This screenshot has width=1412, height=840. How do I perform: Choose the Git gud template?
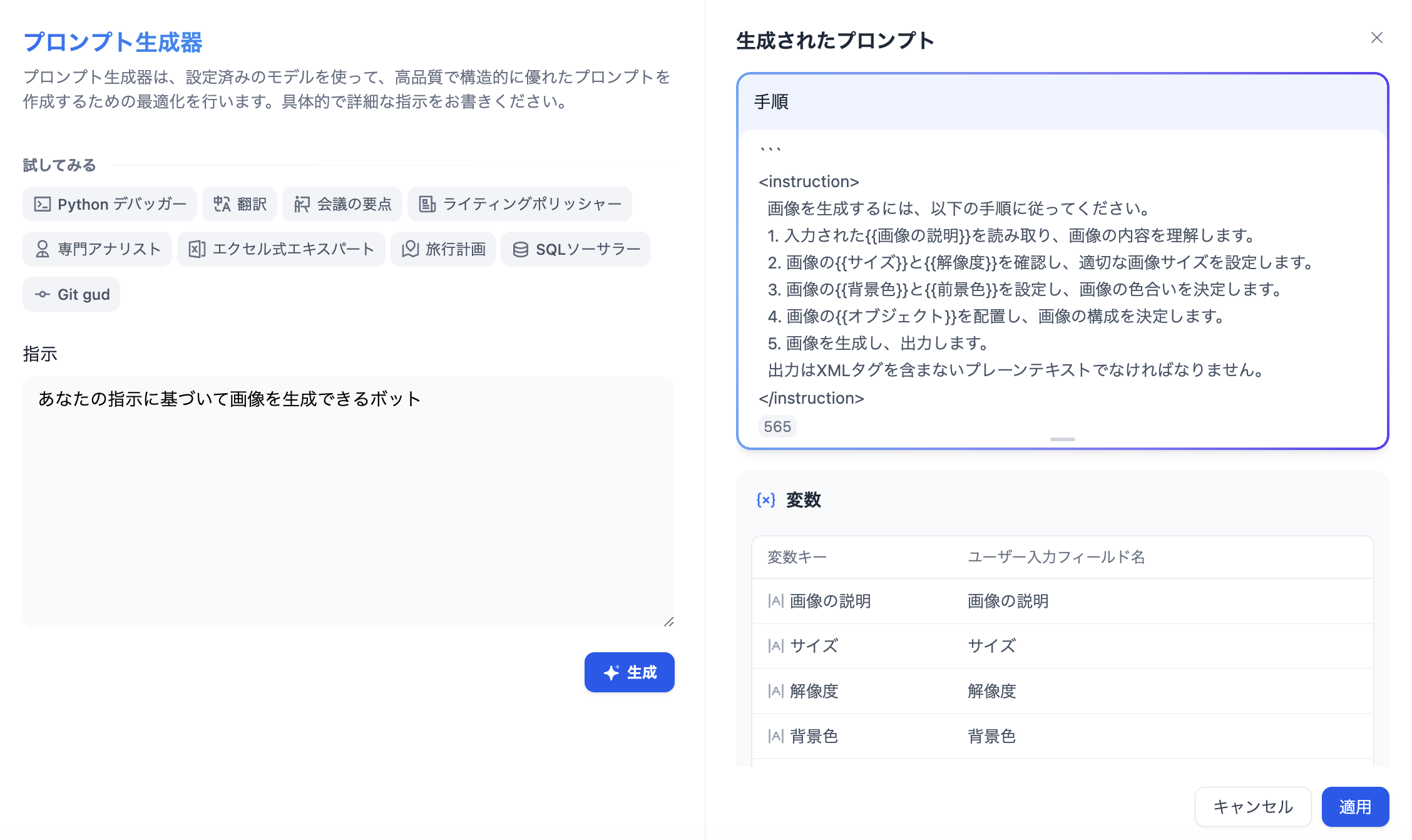pos(71,294)
